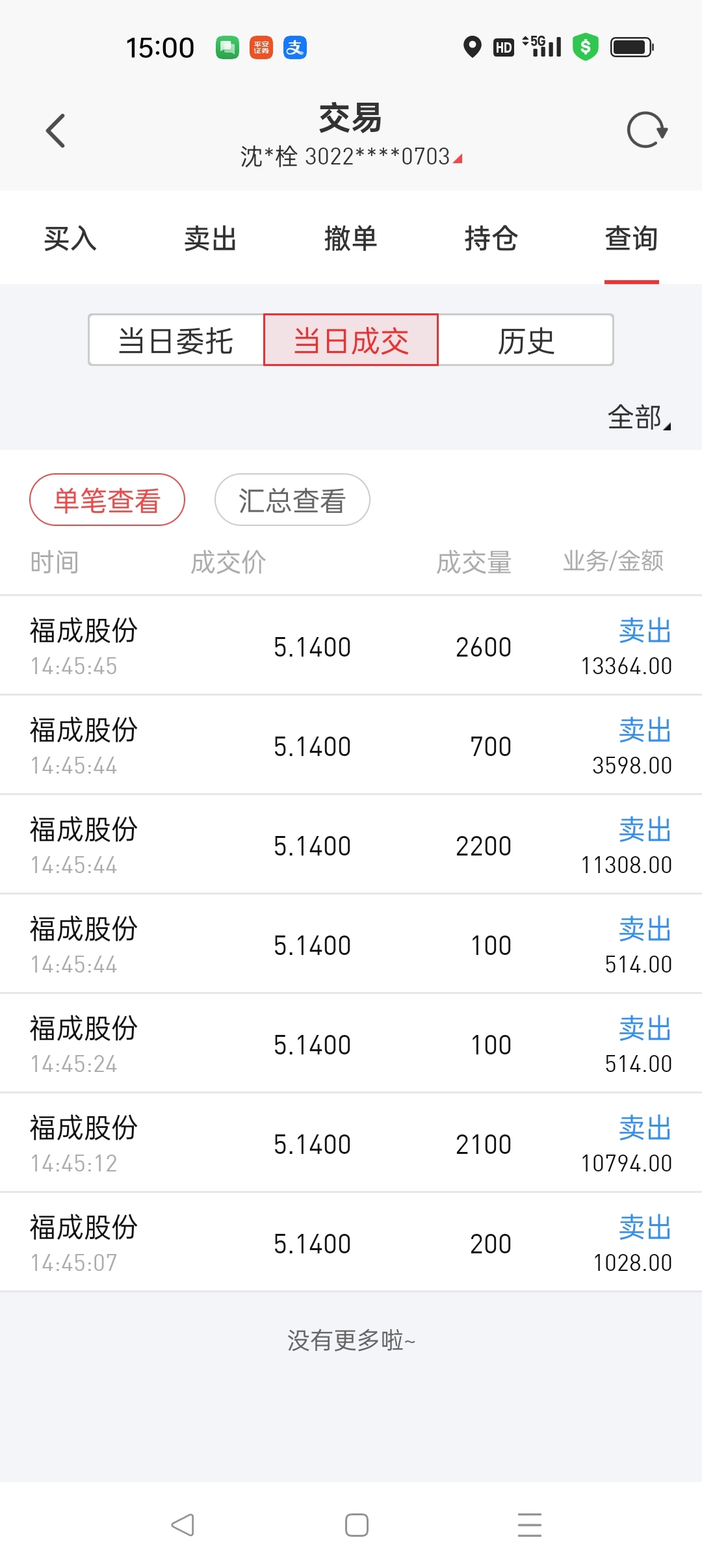702x1568 pixels.
Task: Open the 福成股份 trade at 14:45:12
Action: 351,1143
